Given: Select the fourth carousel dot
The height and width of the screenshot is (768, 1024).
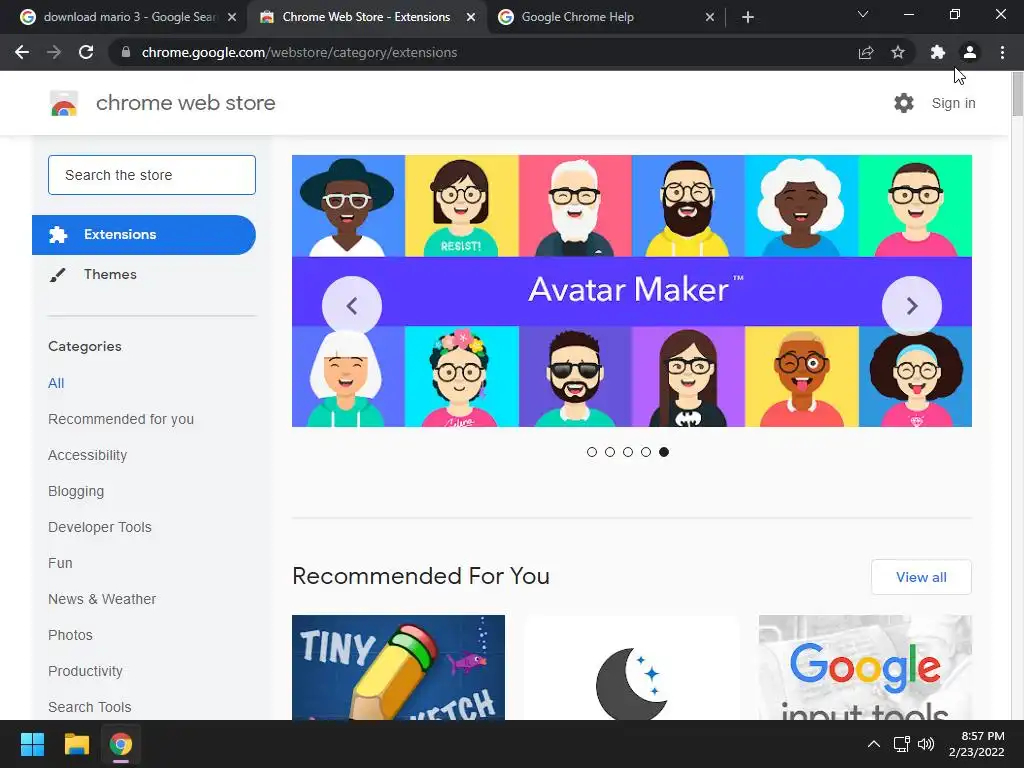Looking at the screenshot, I should (646, 452).
